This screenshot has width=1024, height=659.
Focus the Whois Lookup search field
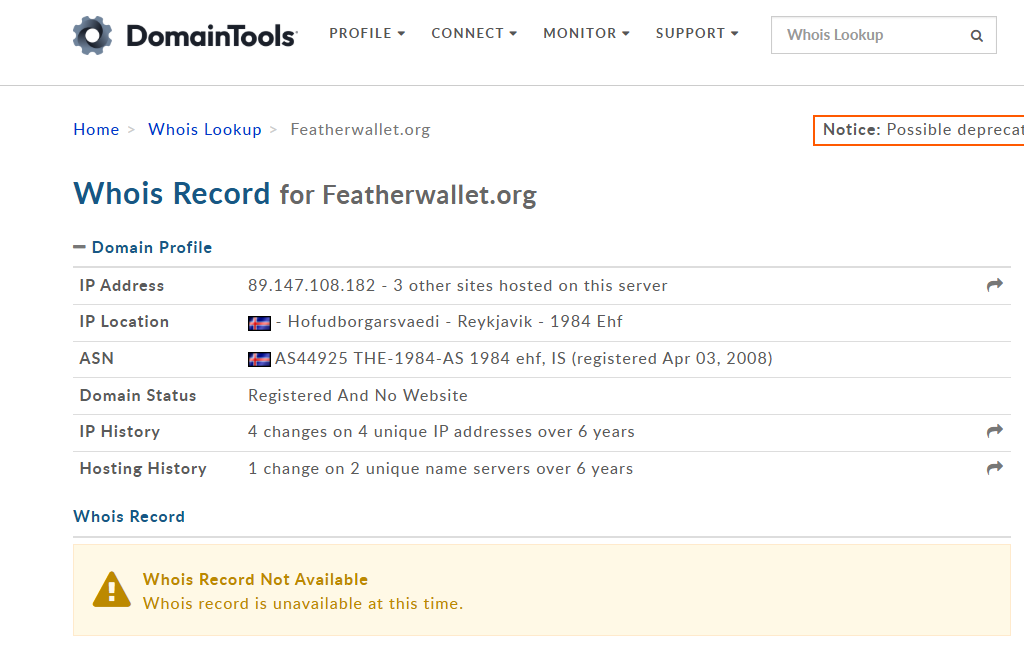point(870,35)
